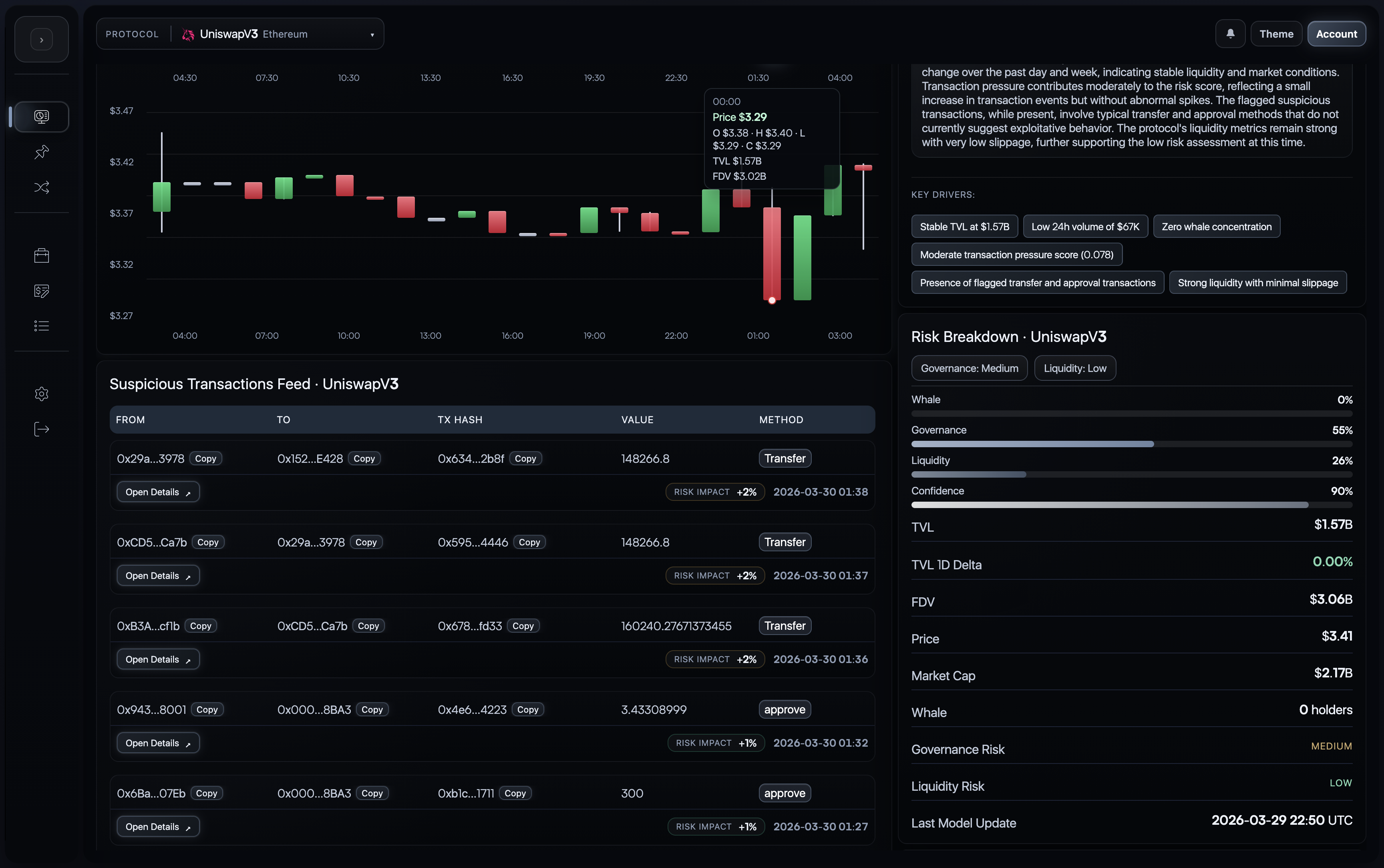Click the Market Cap $2.17B value
Image resolution: width=1384 pixels, height=868 pixels.
[x=1333, y=673]
